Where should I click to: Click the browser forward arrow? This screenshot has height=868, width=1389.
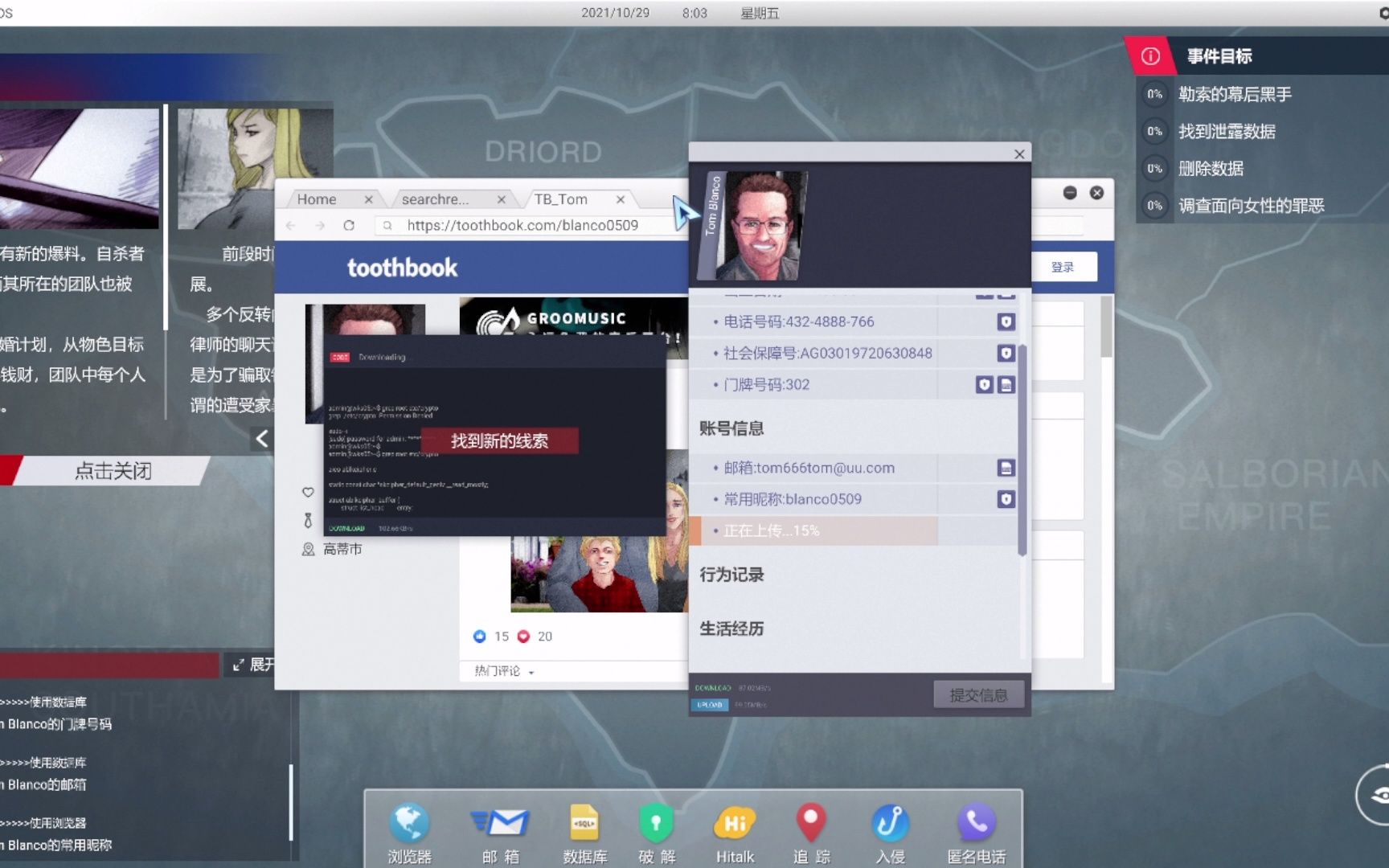click(x=320, y=226)
